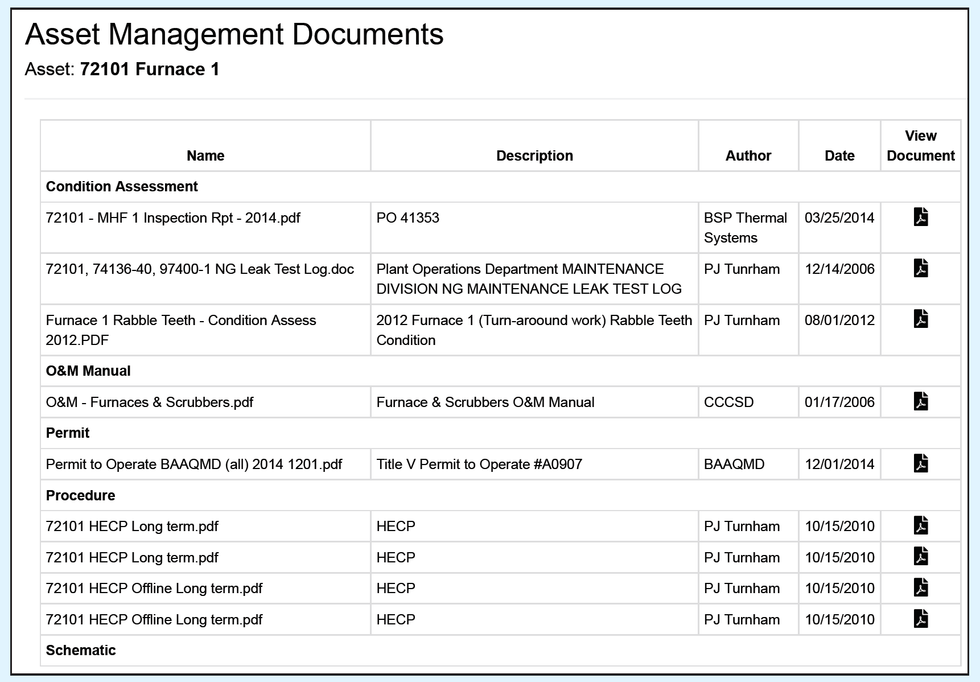The height and width of the screenshot is (682, 980).
Task: View the first 72101 HECP Long term PDF
Action: [921, 526]
